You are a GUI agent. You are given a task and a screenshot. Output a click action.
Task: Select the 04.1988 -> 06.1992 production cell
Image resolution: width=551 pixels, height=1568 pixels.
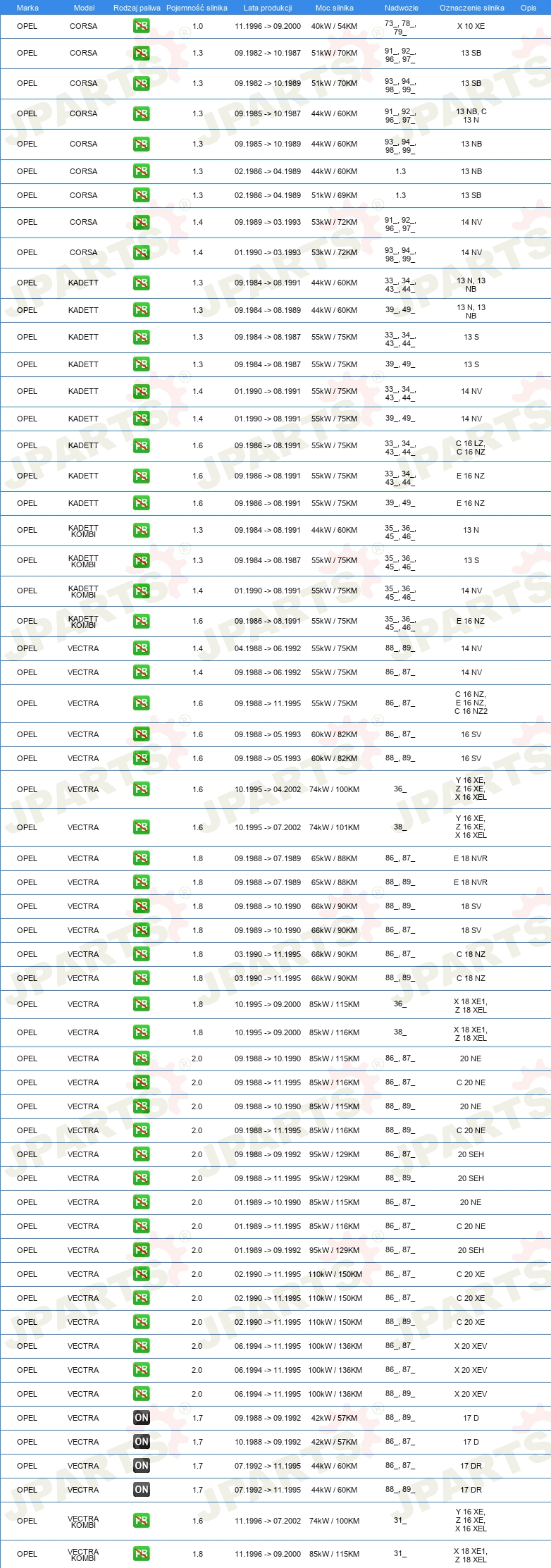click(268, 648)
